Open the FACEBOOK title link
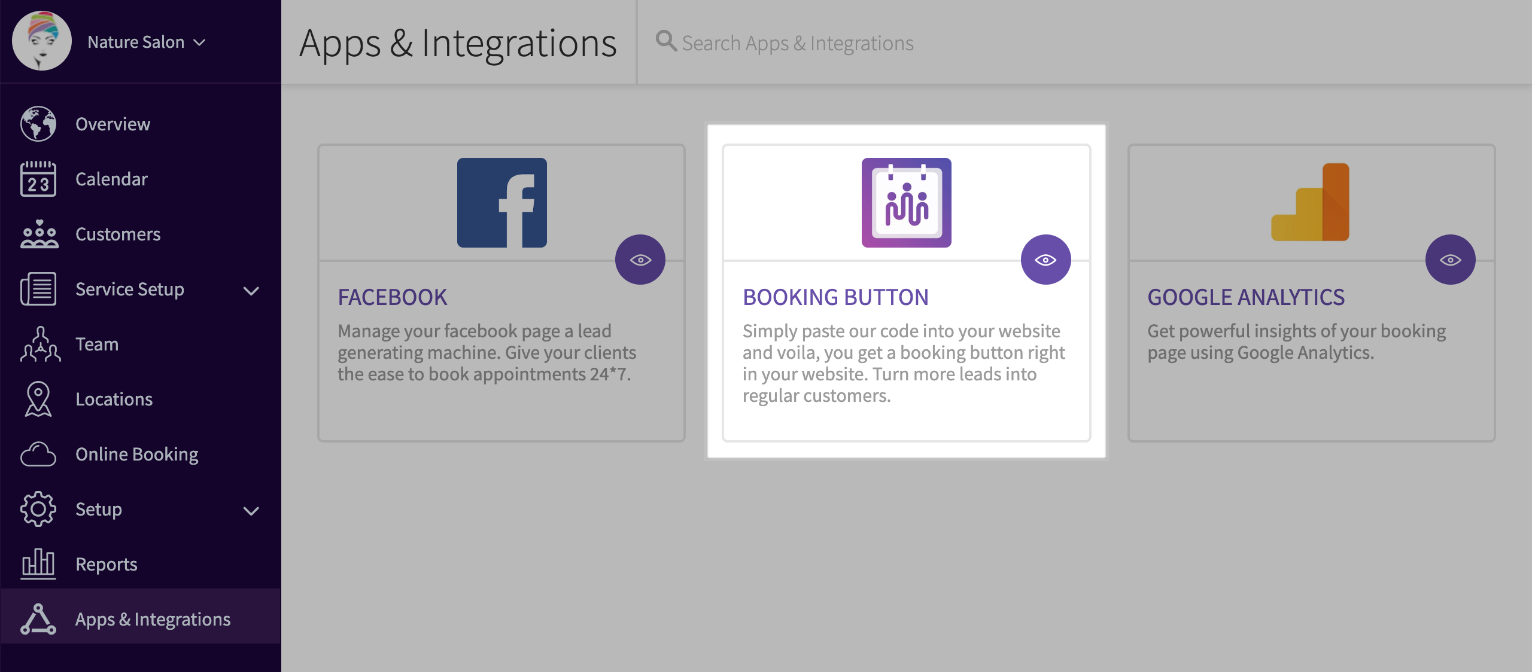Image resolution: width=1532 pixels, height=672 pixels. pyautogui.click(x=392, y=297)
